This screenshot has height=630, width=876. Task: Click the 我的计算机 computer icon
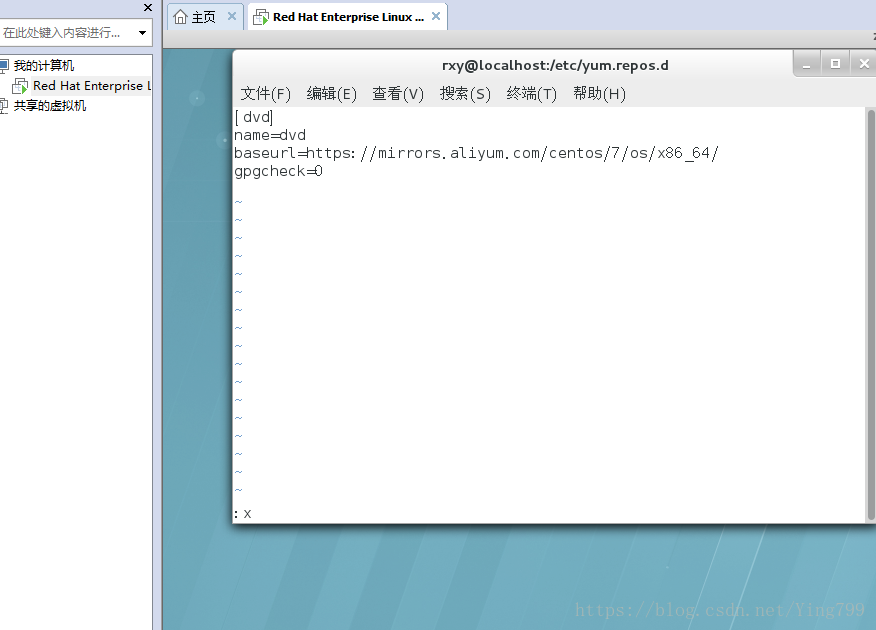tap(4, 66)
